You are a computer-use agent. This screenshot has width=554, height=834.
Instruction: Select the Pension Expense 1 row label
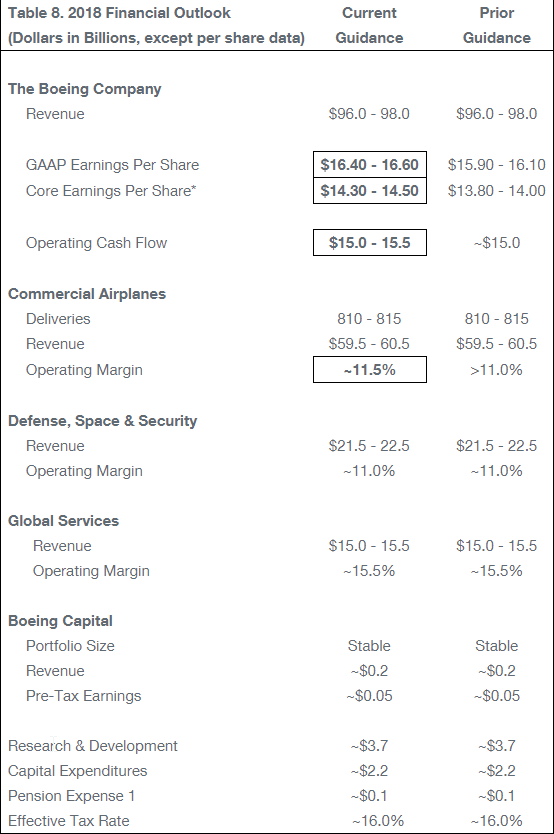click(71, 796)
